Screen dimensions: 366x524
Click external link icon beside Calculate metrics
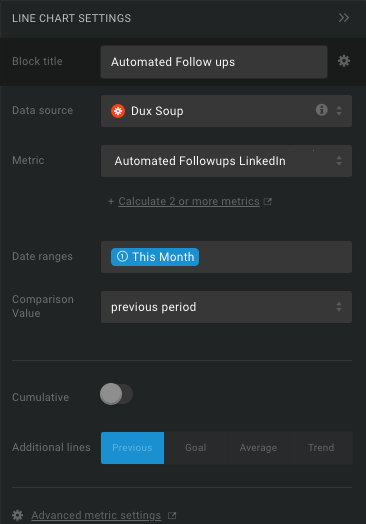click(267, 202)
